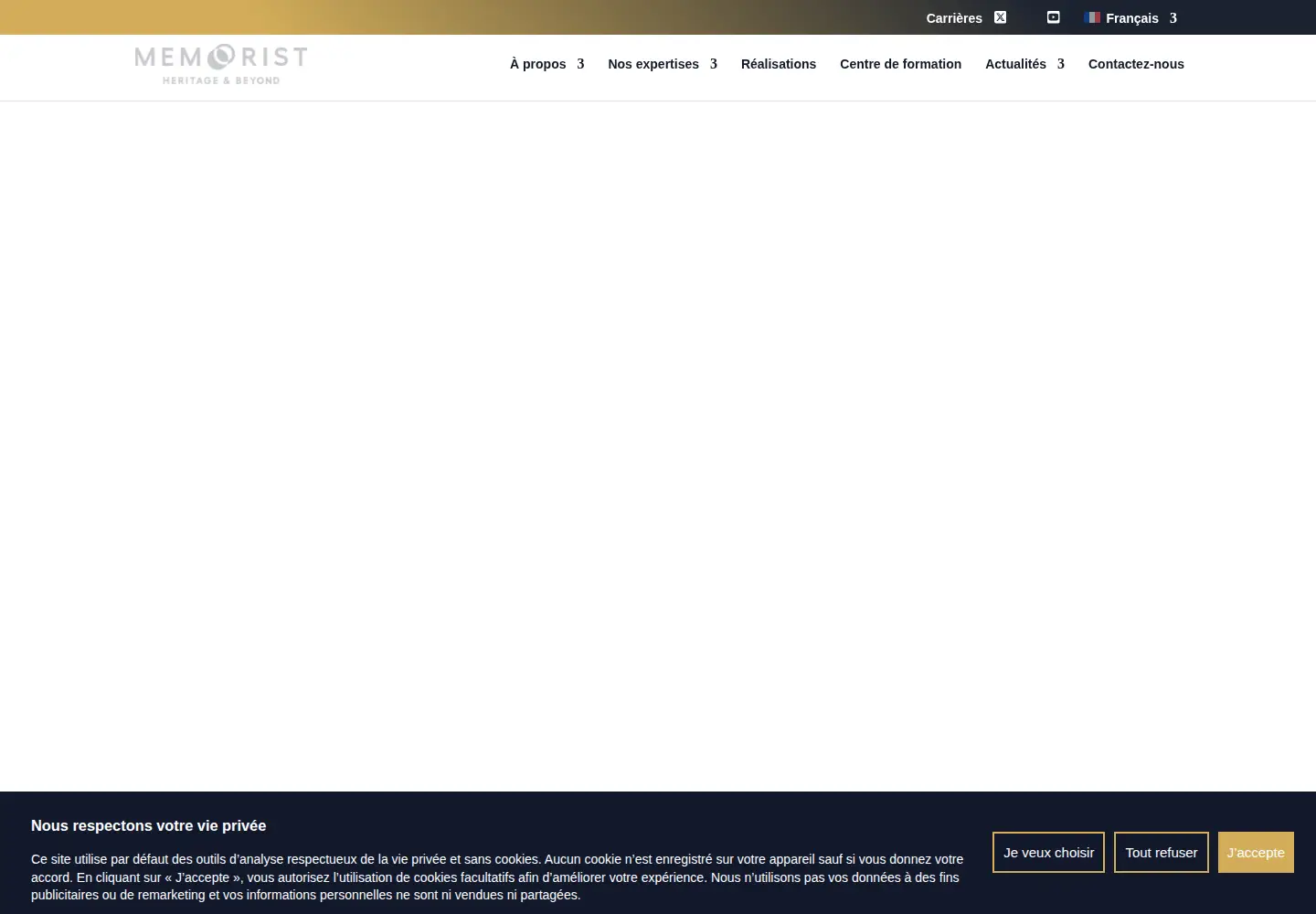Screen dimensions: 1316x914
Task: Open the X (Twitter) social icon
Action: (x=1000, y=17)
